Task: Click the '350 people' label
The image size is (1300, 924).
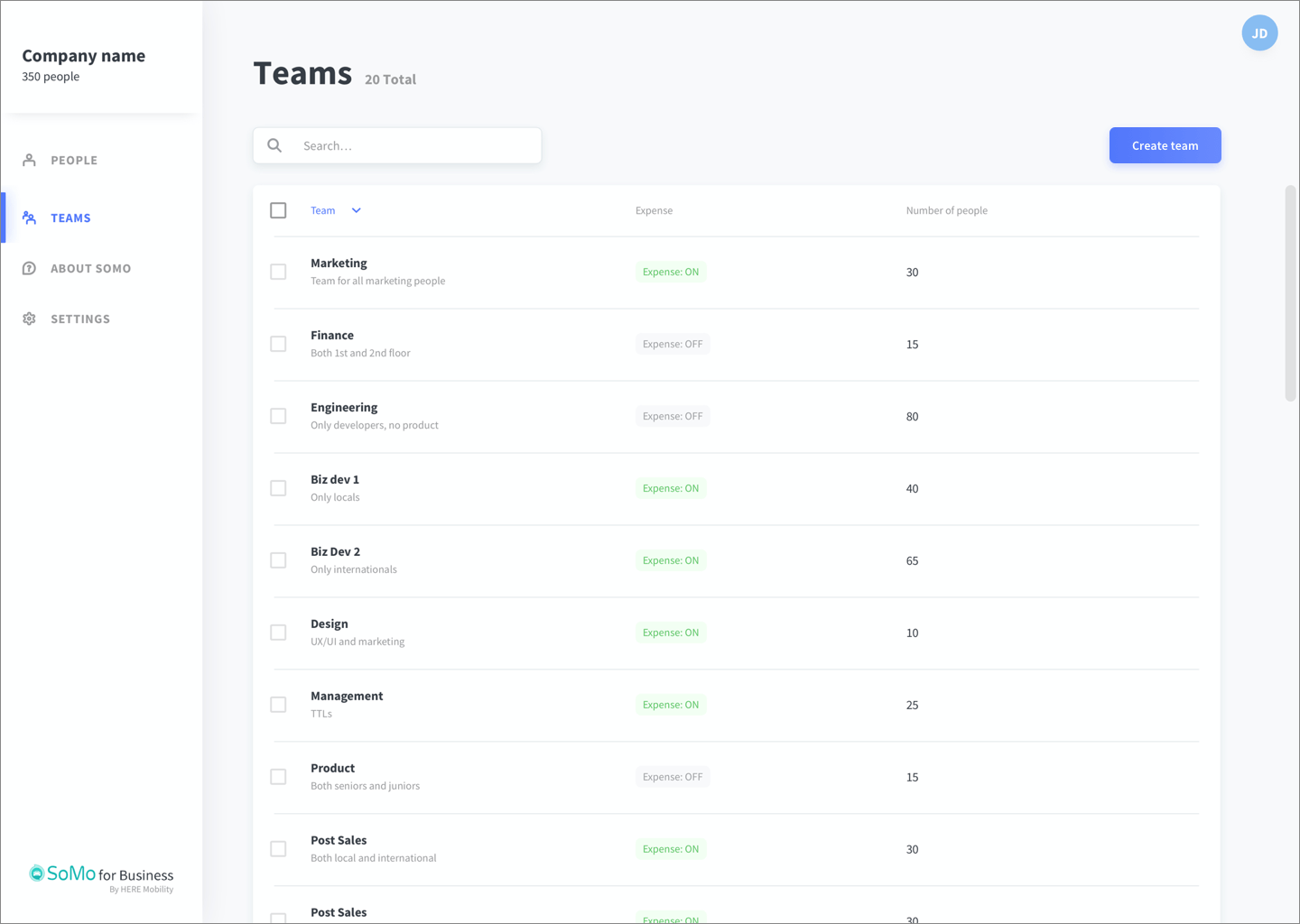Action: [51, 77]
